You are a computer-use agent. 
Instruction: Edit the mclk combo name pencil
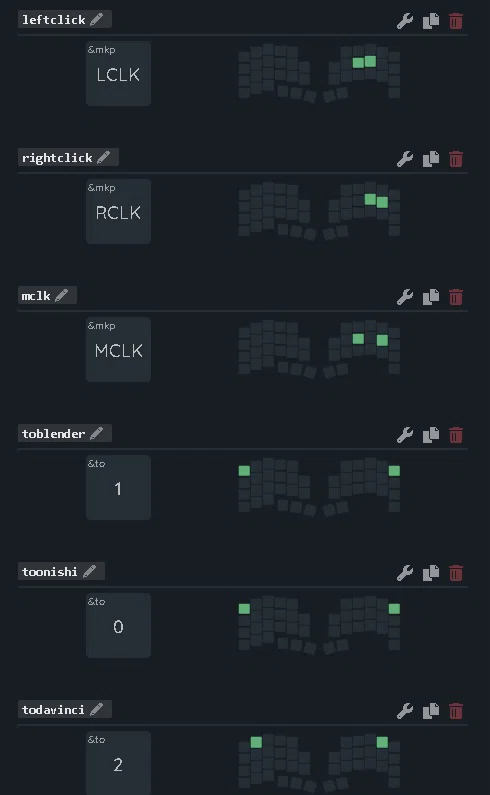coord(61,295)
